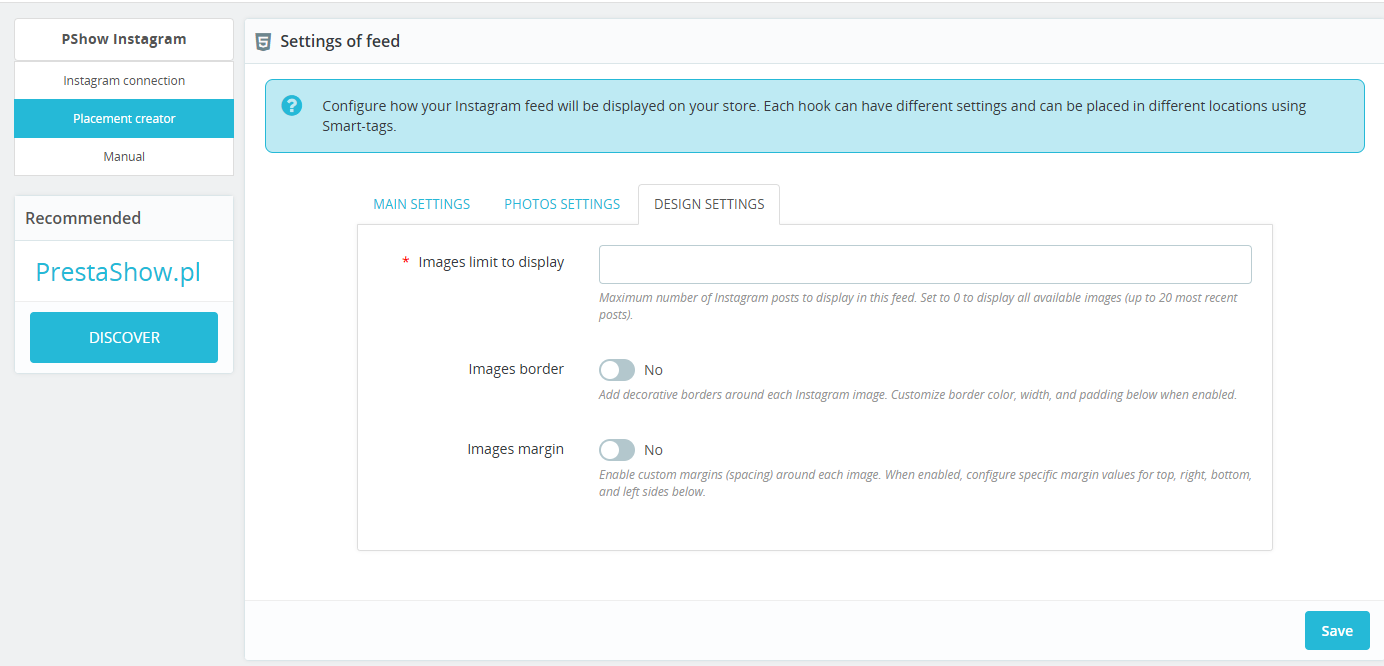1384x666 pixels.
Task: Switch to the Main Settings tab
Action: [x=421, y=204]
